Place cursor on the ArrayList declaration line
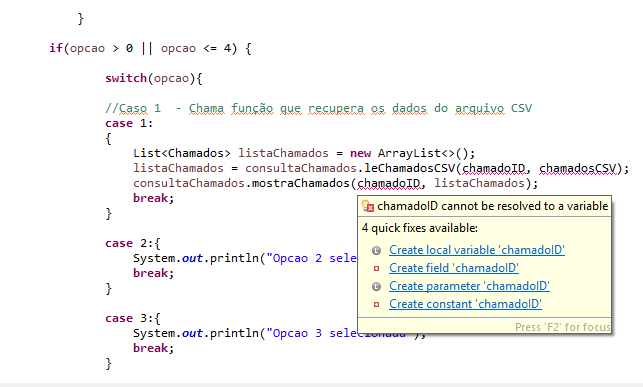 pyautogui.click(x=304, y=153)
